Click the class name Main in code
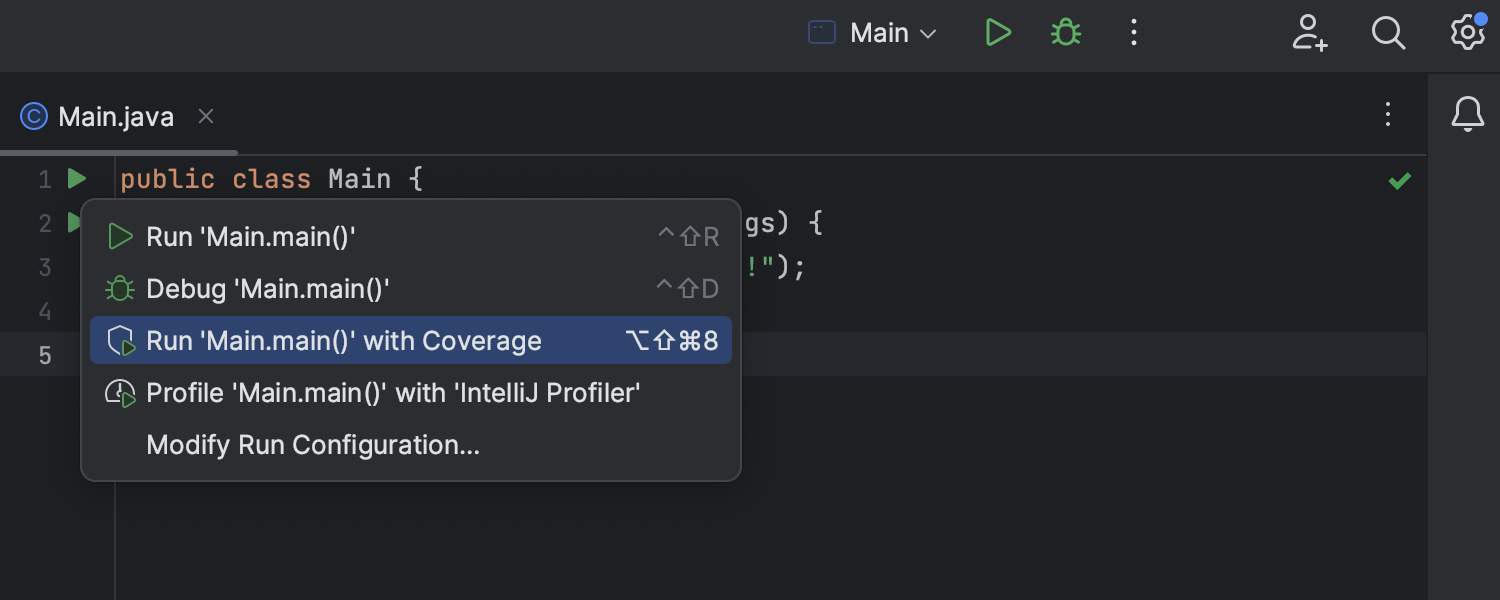Image resolution: width=1500 pixels, height=600 pixels. click(359, 179)
